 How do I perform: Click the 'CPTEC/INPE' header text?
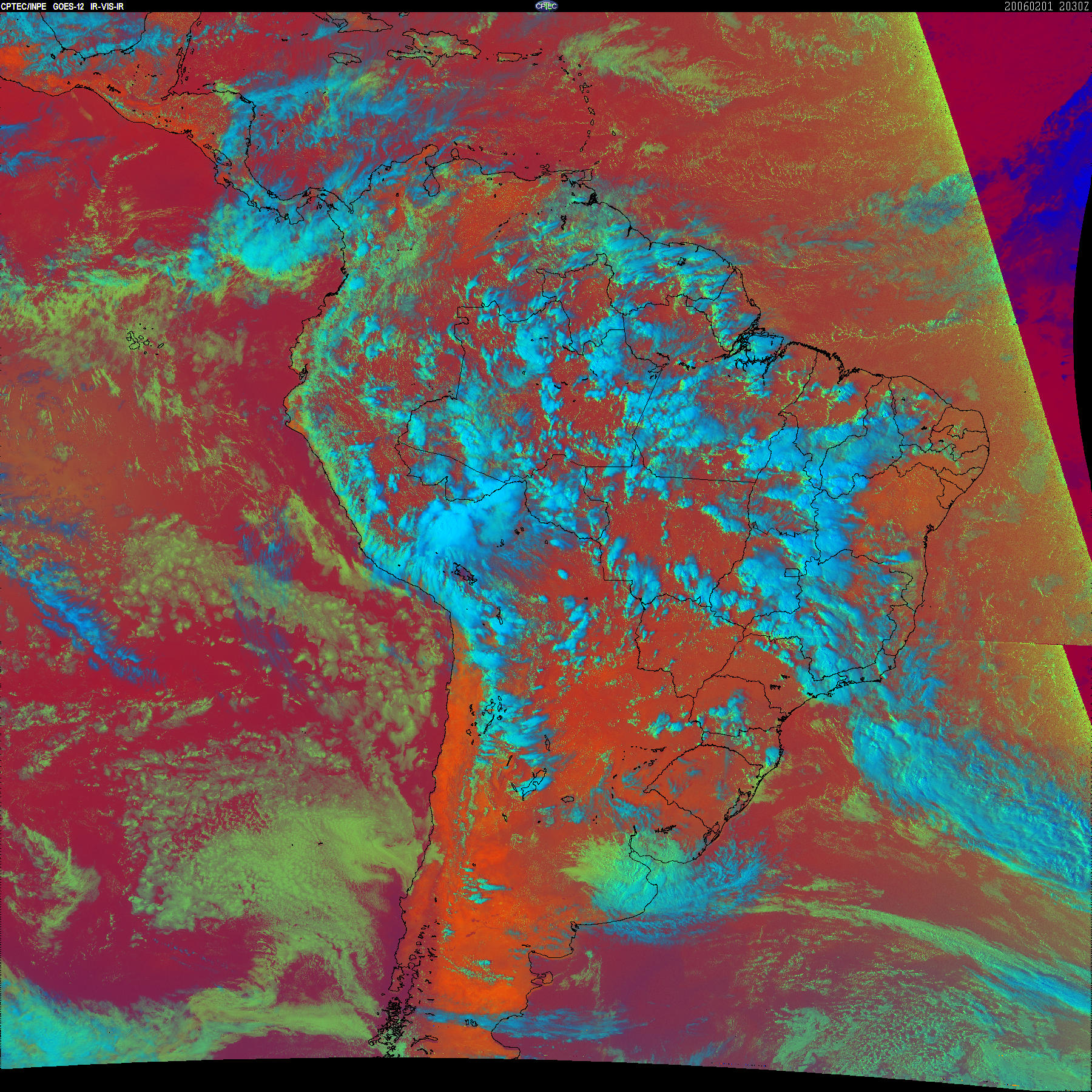pos(23,6)
